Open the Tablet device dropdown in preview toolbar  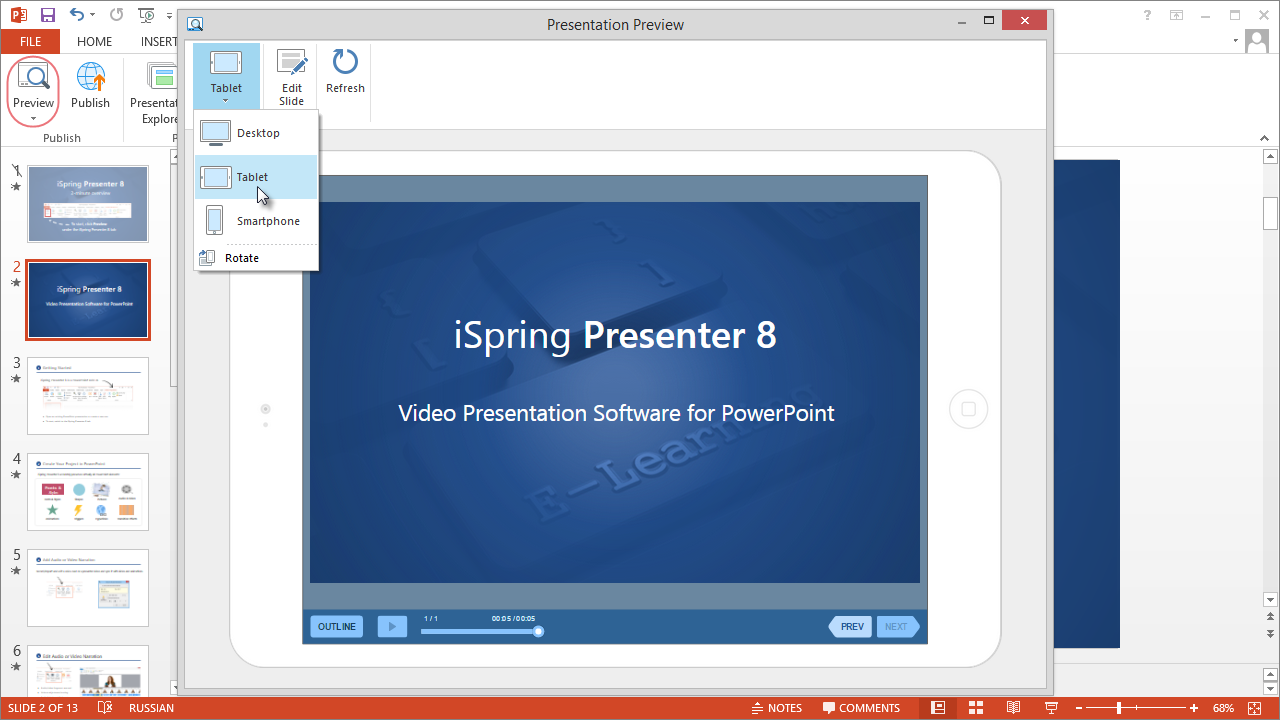coord(226,76)
